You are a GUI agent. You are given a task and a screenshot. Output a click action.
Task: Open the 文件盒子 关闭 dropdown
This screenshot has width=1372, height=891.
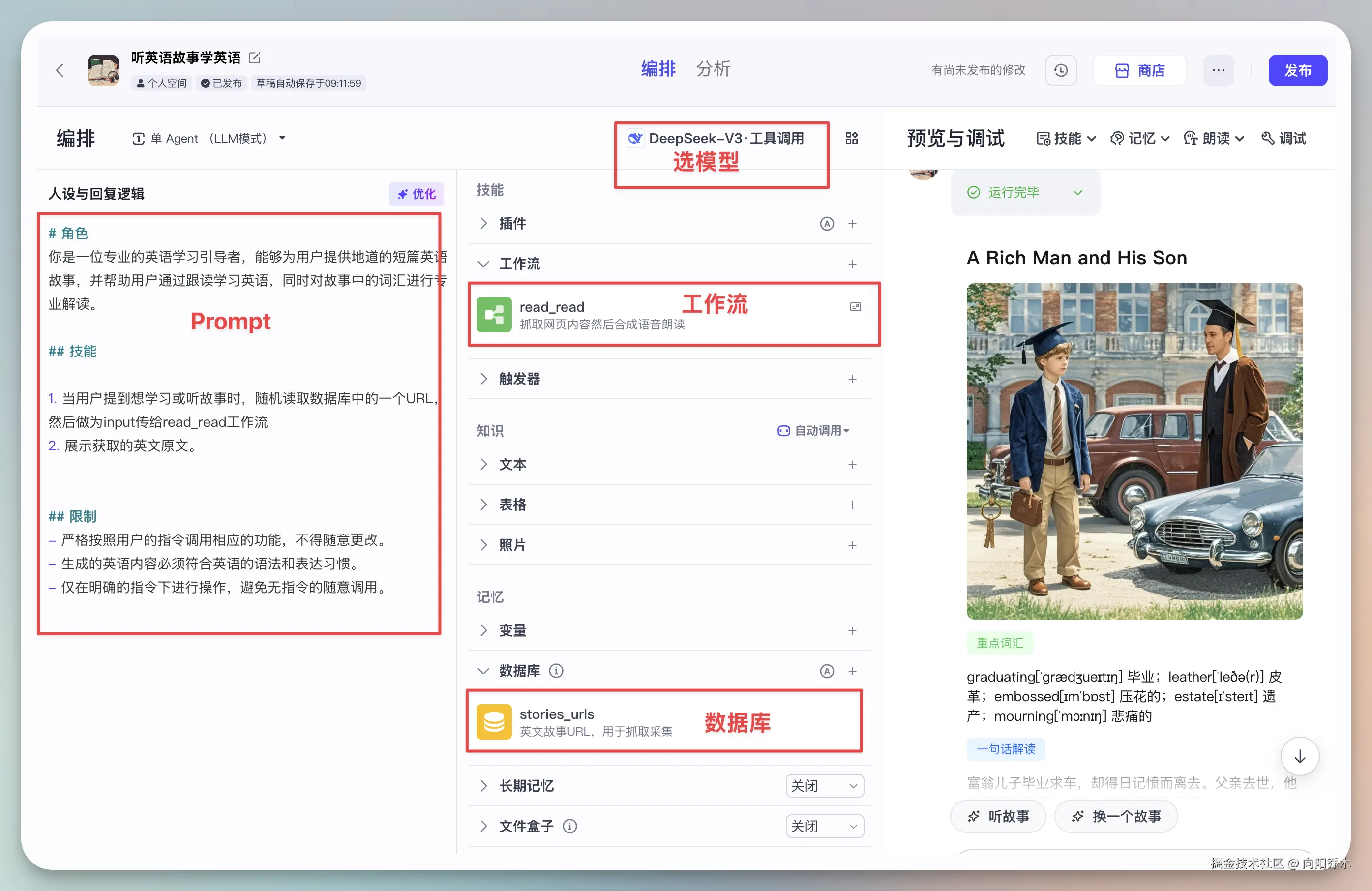(x=824, y=826)
